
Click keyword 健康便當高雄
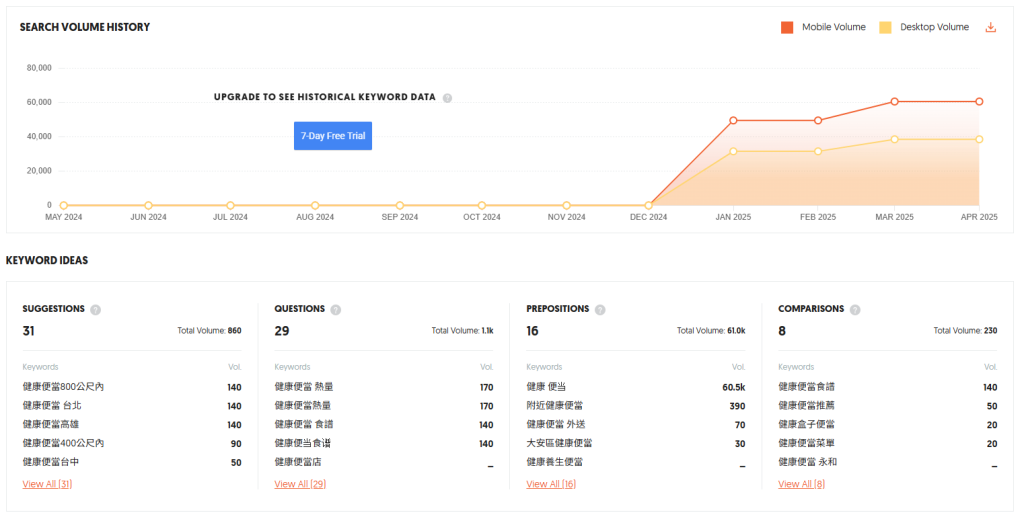pos(51,424)
